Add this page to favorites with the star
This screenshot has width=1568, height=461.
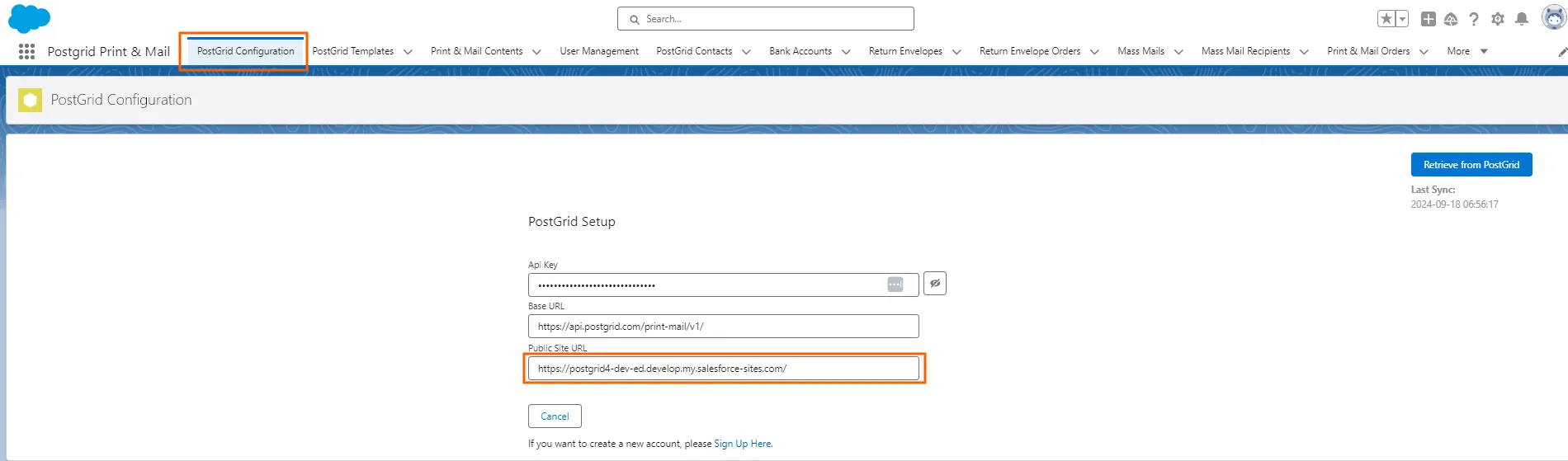point(1386,19)
